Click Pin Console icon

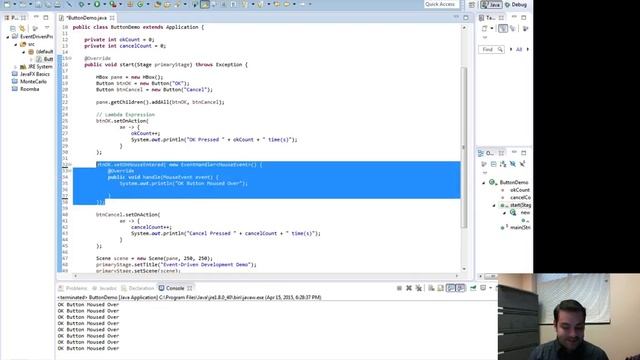point(473,288)
